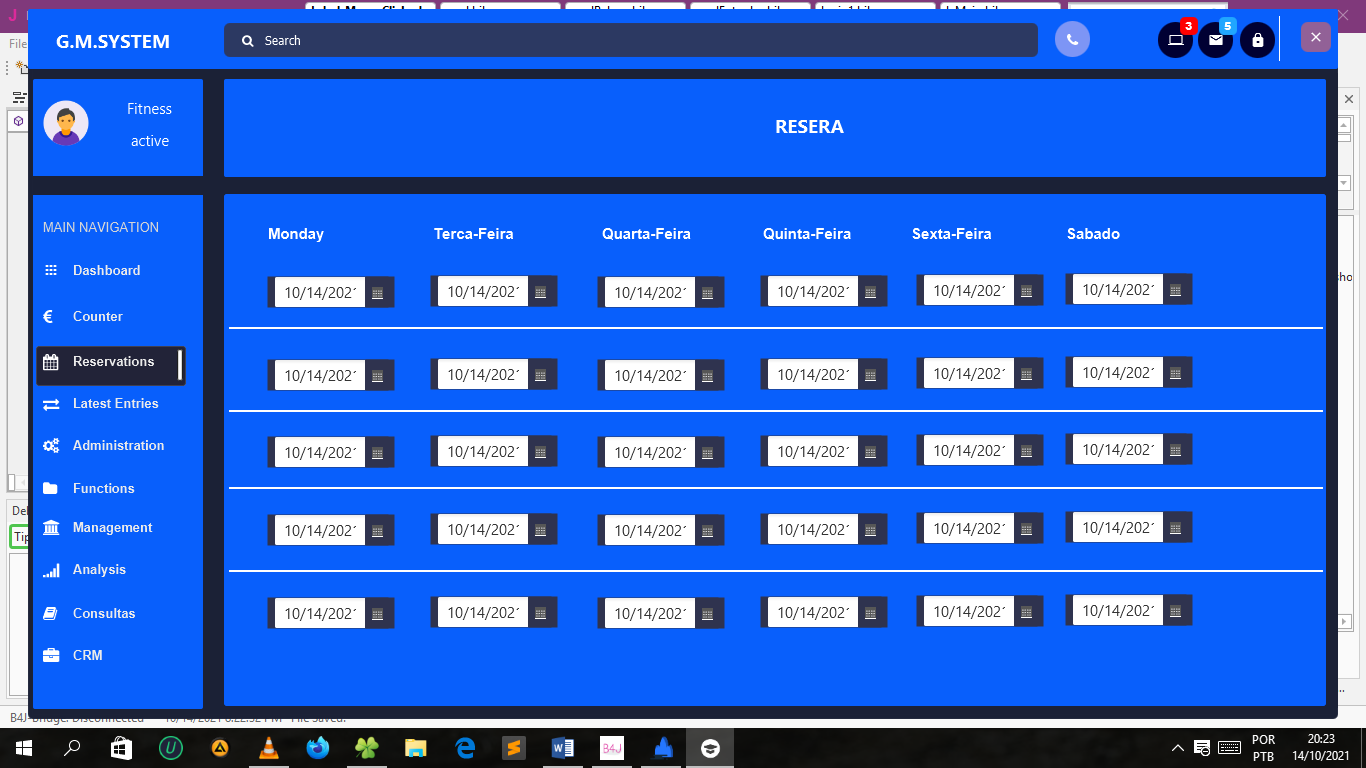Switch to B4J in the taskbar

coord(611,748)
